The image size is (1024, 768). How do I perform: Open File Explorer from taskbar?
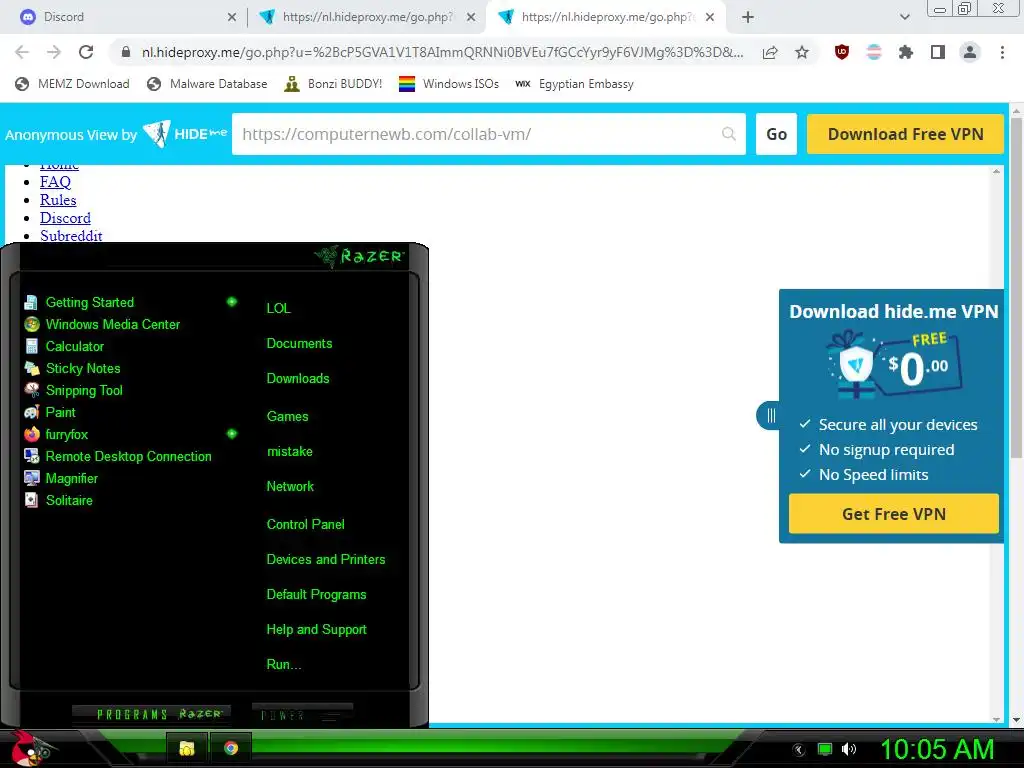(x=187, y=748)
